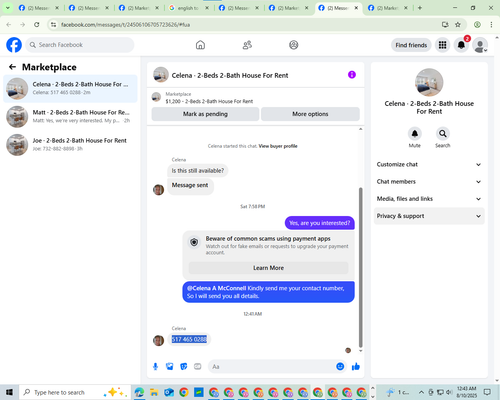
Task: Click the 'Yes, are you interested?' message
Action: point(320,223)
